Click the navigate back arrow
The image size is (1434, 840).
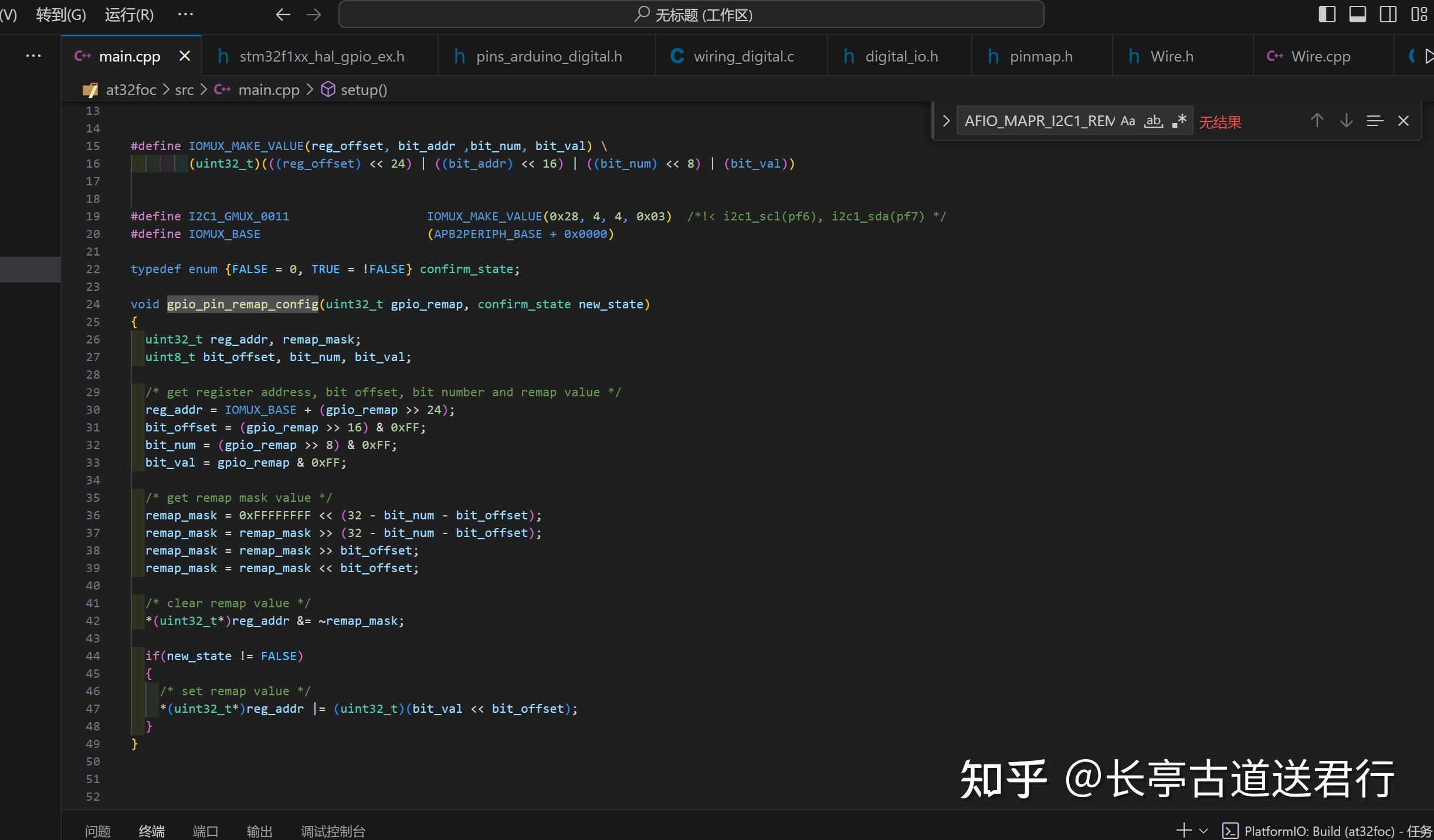[283, 15]
